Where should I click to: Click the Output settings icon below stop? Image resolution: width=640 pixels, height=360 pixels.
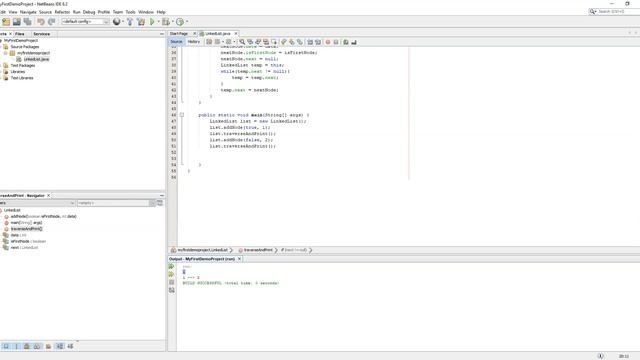point(171,290)
